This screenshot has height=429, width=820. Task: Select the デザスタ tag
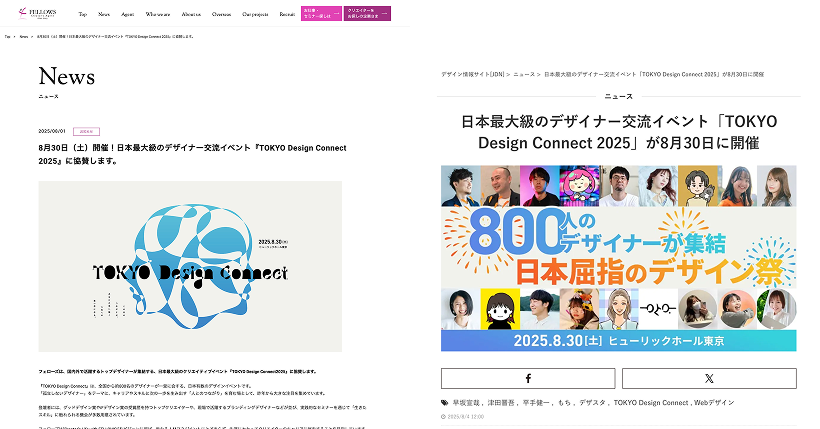coord(592,403)
